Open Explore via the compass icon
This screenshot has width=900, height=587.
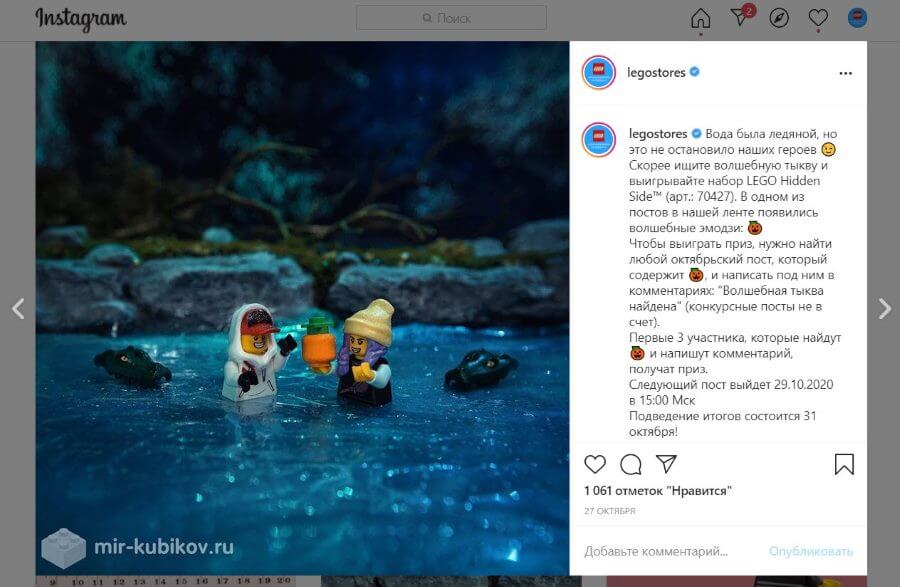[x=779, y=17]
